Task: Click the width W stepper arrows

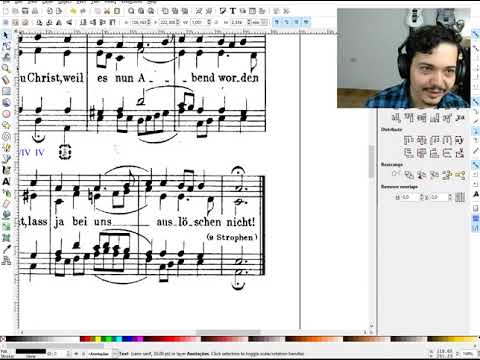Action: tap(209, 23)
